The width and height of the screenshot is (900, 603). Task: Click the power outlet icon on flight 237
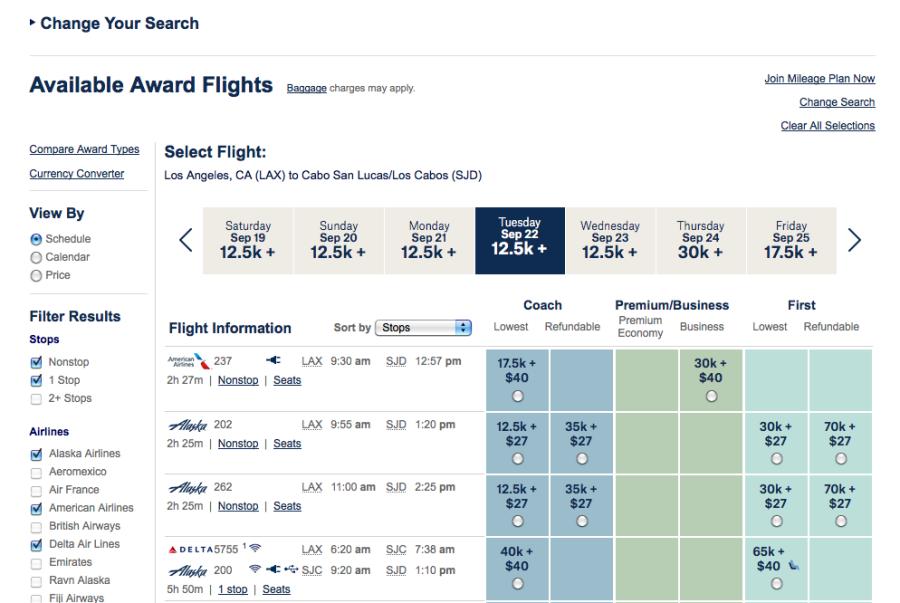coord(273,361)
